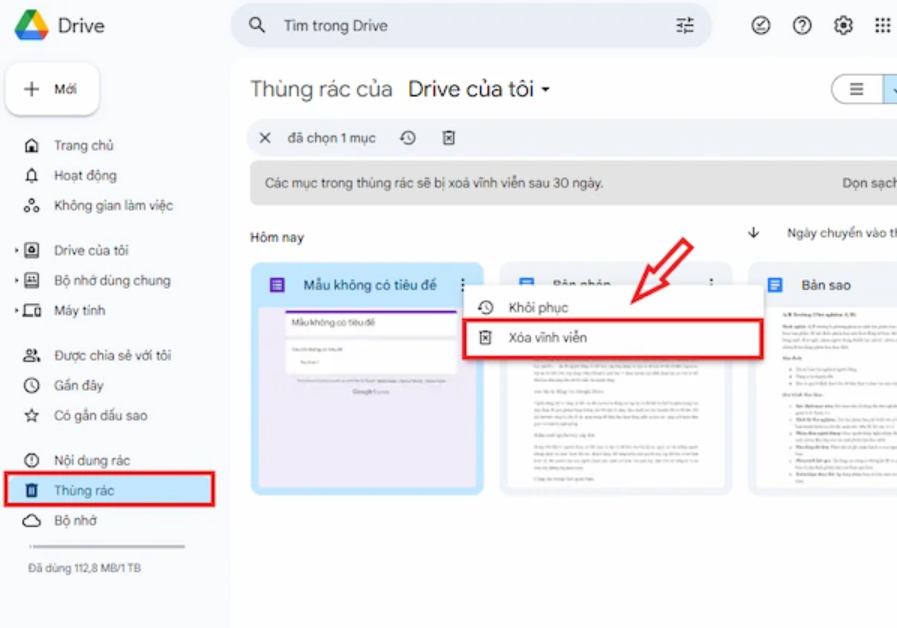Open Settings gear menu
The height and width of the screenshot is (628, 897).
point(843,25)
